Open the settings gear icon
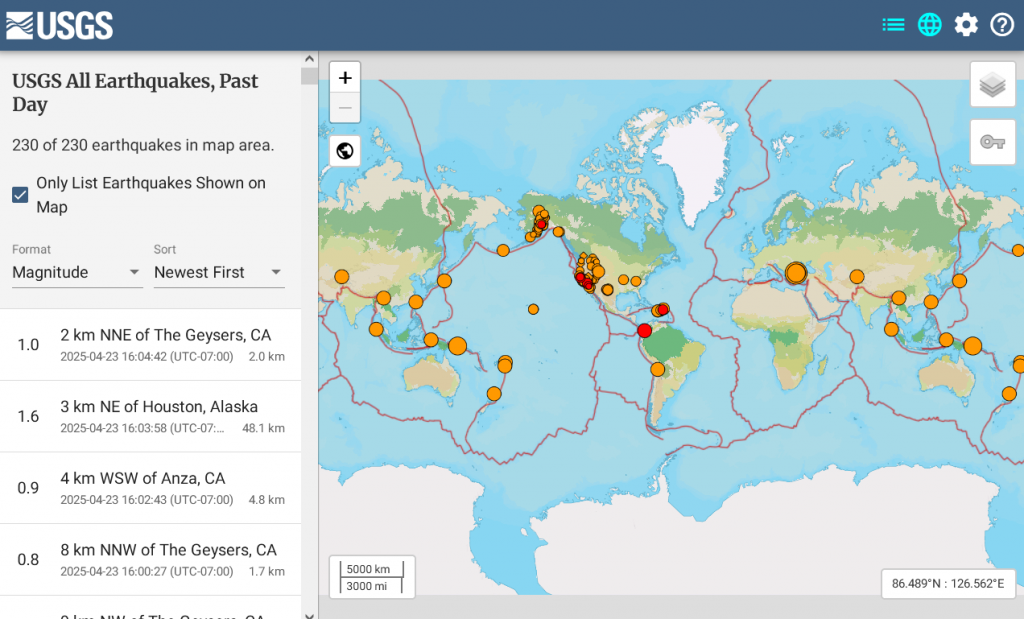 point(966,25)
